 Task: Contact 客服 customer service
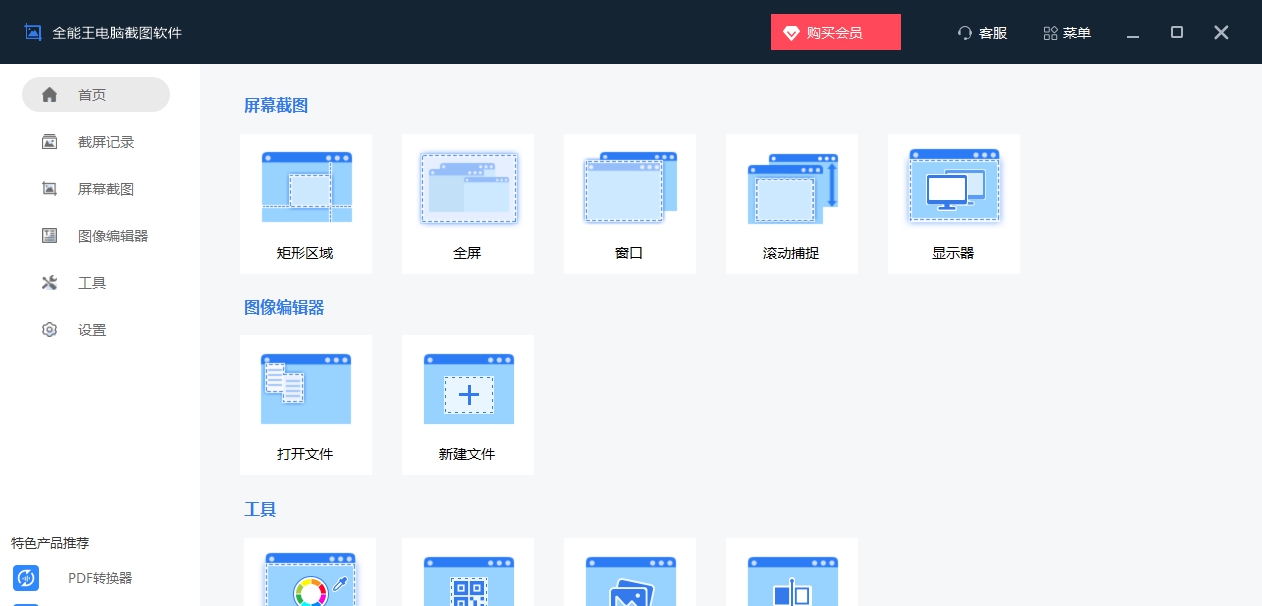[x=982, y=33]
